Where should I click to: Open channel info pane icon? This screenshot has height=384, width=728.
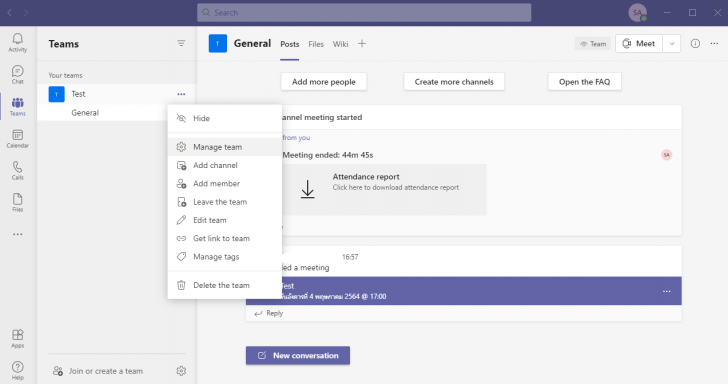(695, 43)
